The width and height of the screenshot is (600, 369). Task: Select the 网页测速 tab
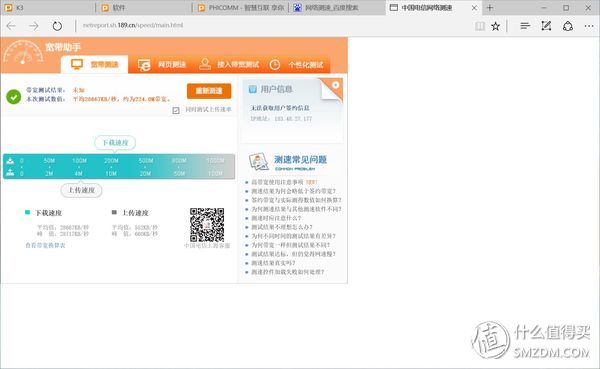pyautogui.click(x=162, y=65)
